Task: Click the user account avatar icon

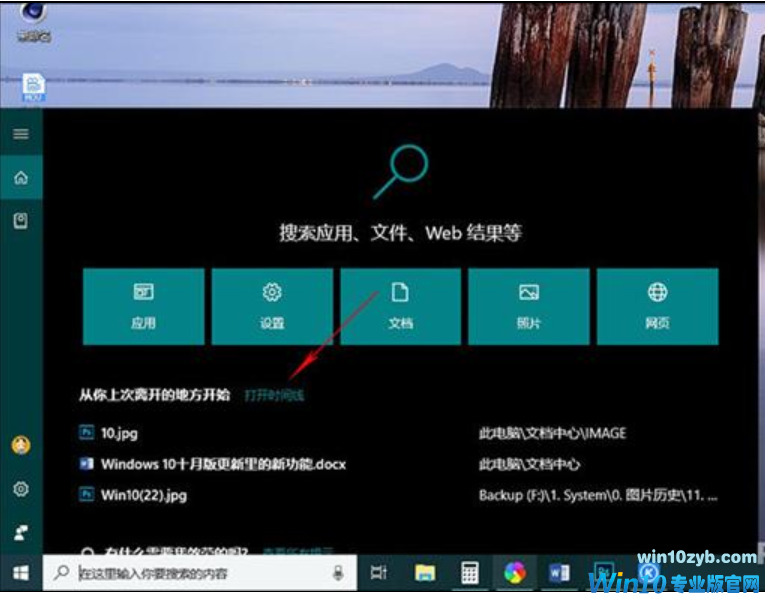Action: pyautogui.click(x=21, y=445)
